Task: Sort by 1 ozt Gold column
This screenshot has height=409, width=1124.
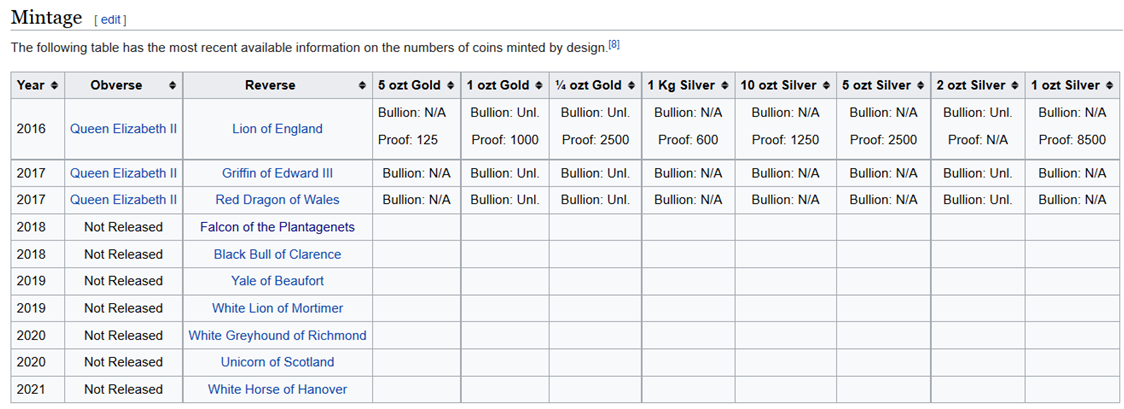Action: (539, 86)
